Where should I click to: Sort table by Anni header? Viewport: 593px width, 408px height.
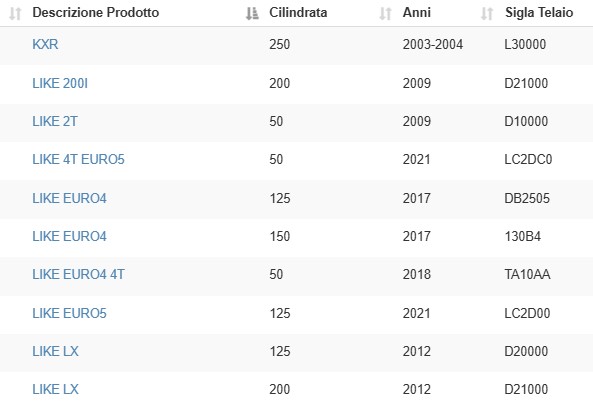coord(416,12)
